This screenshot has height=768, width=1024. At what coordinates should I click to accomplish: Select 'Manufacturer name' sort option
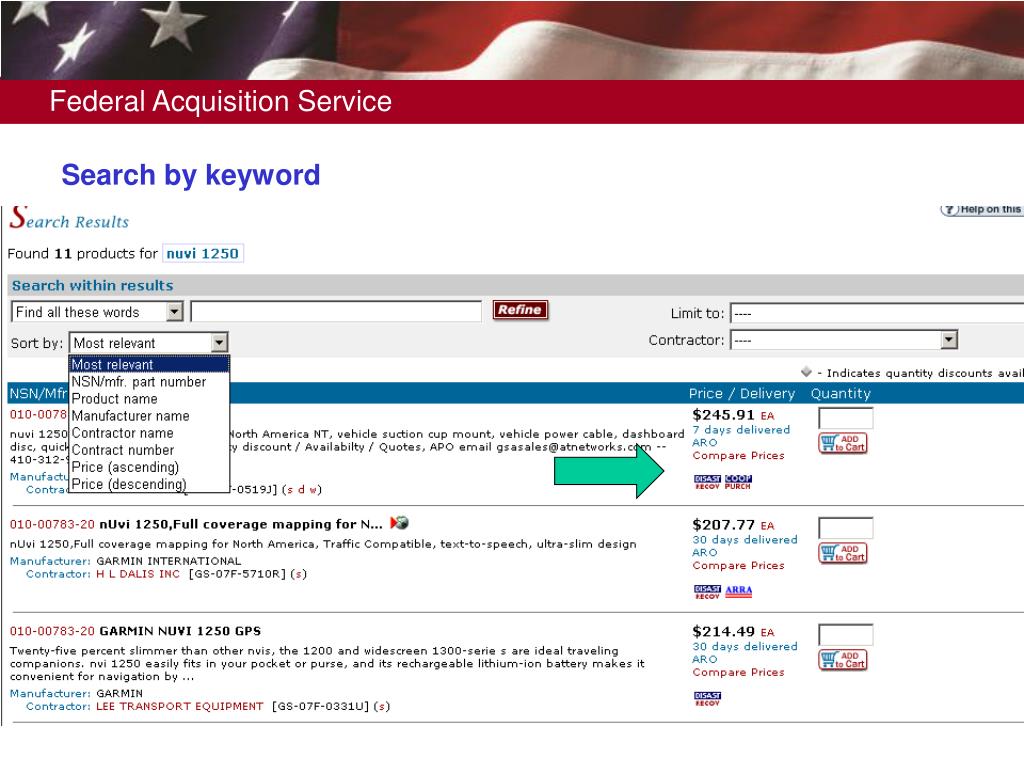pyautogui.click(x=149, y=415)
